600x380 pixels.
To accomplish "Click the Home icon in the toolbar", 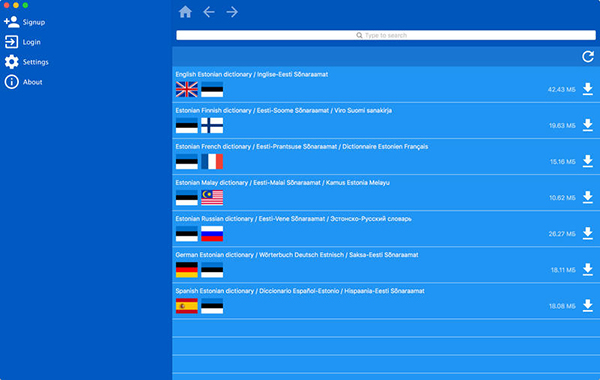I will tap(185, 12).
